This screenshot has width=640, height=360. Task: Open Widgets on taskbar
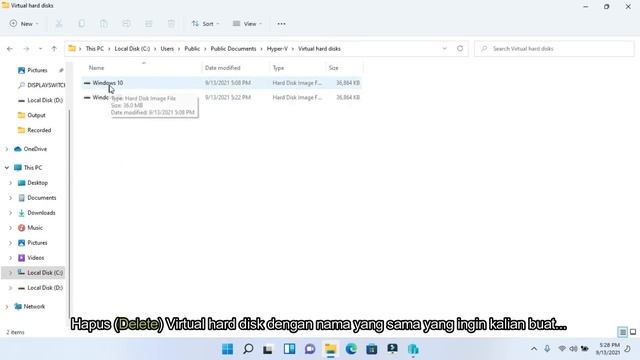click(289, 349)
